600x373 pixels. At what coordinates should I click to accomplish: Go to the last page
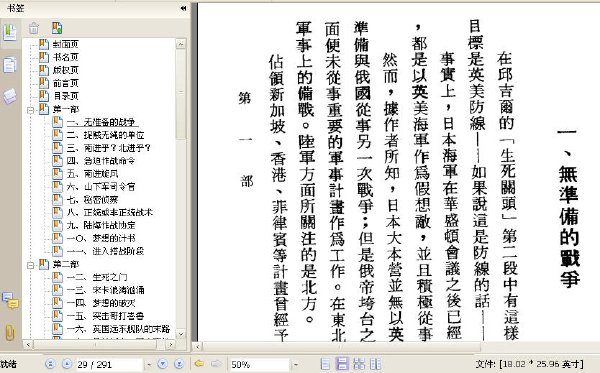pos(179,363)
